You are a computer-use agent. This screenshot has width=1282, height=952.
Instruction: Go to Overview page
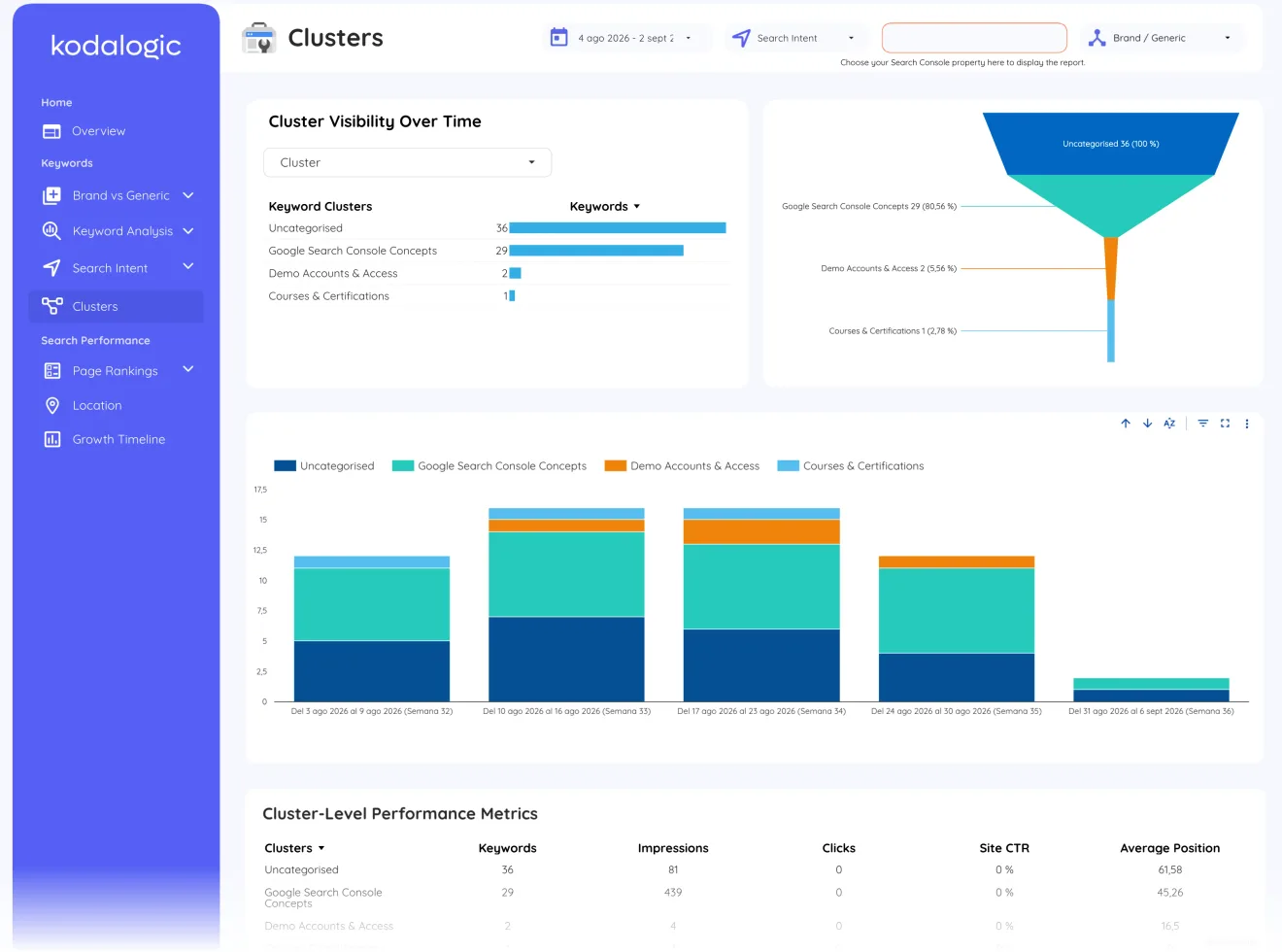[x=98, y=131]
